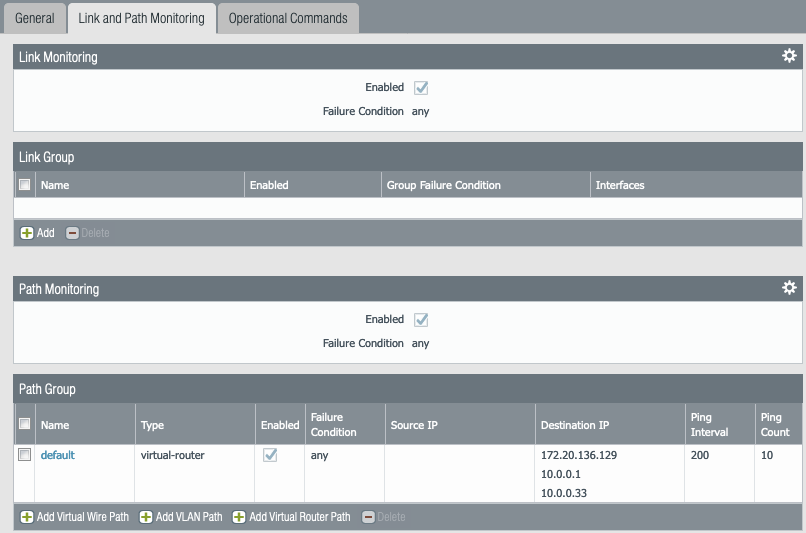Toggle Link Monitoring Enabled checkbox
This screenshot has height=533, width=806.
(x=421, y=88)
